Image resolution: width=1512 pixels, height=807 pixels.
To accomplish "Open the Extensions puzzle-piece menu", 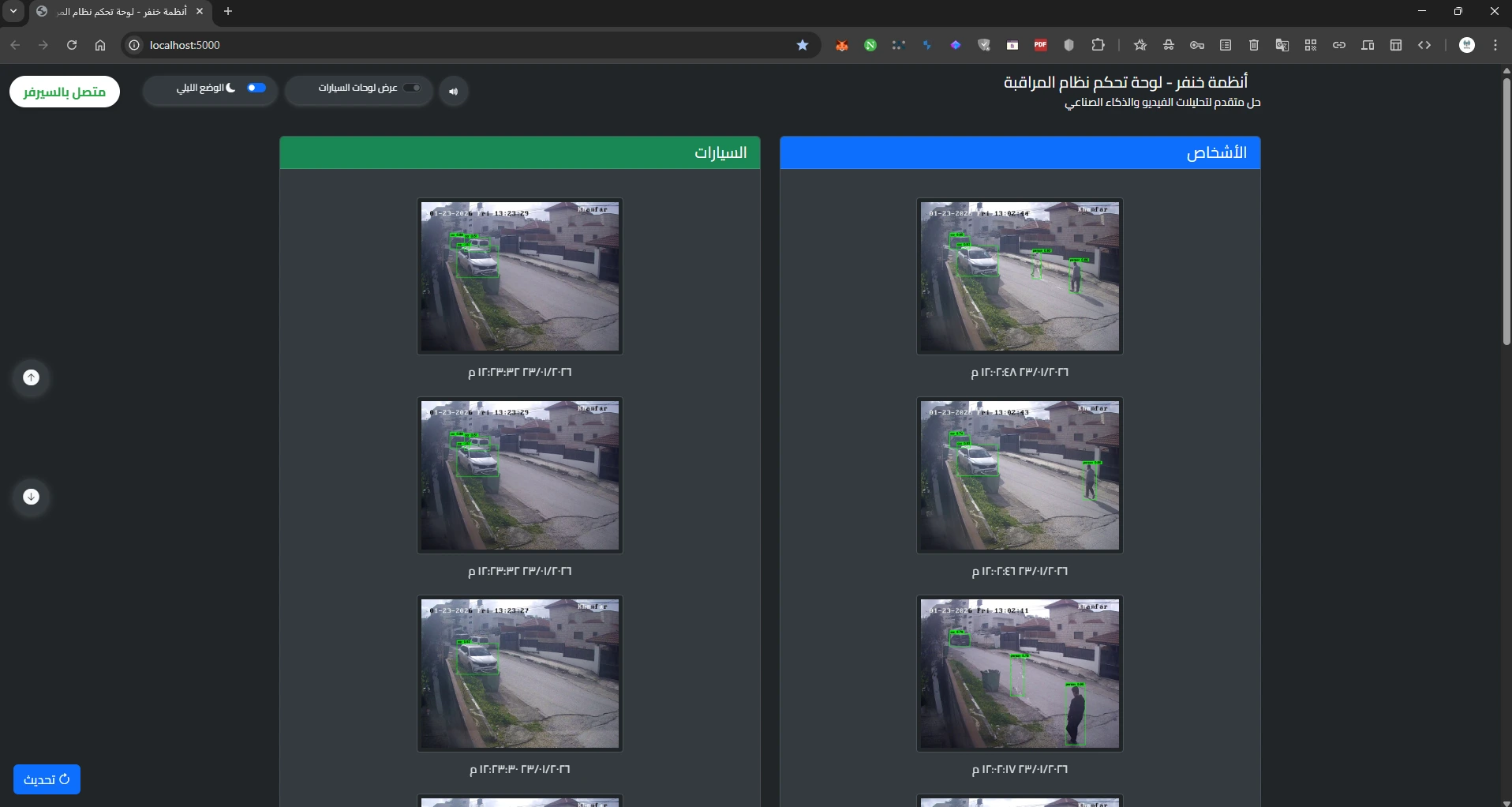I will pos(1098,46).
